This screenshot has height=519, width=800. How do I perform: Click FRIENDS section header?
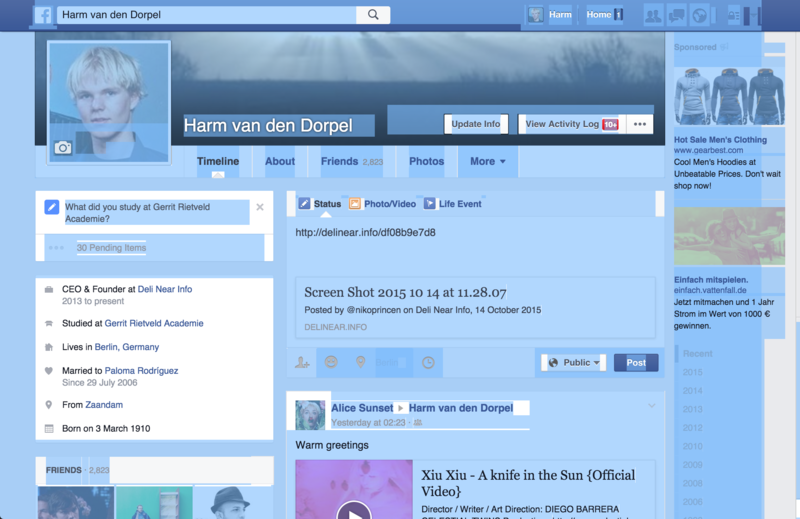point(63,470)
